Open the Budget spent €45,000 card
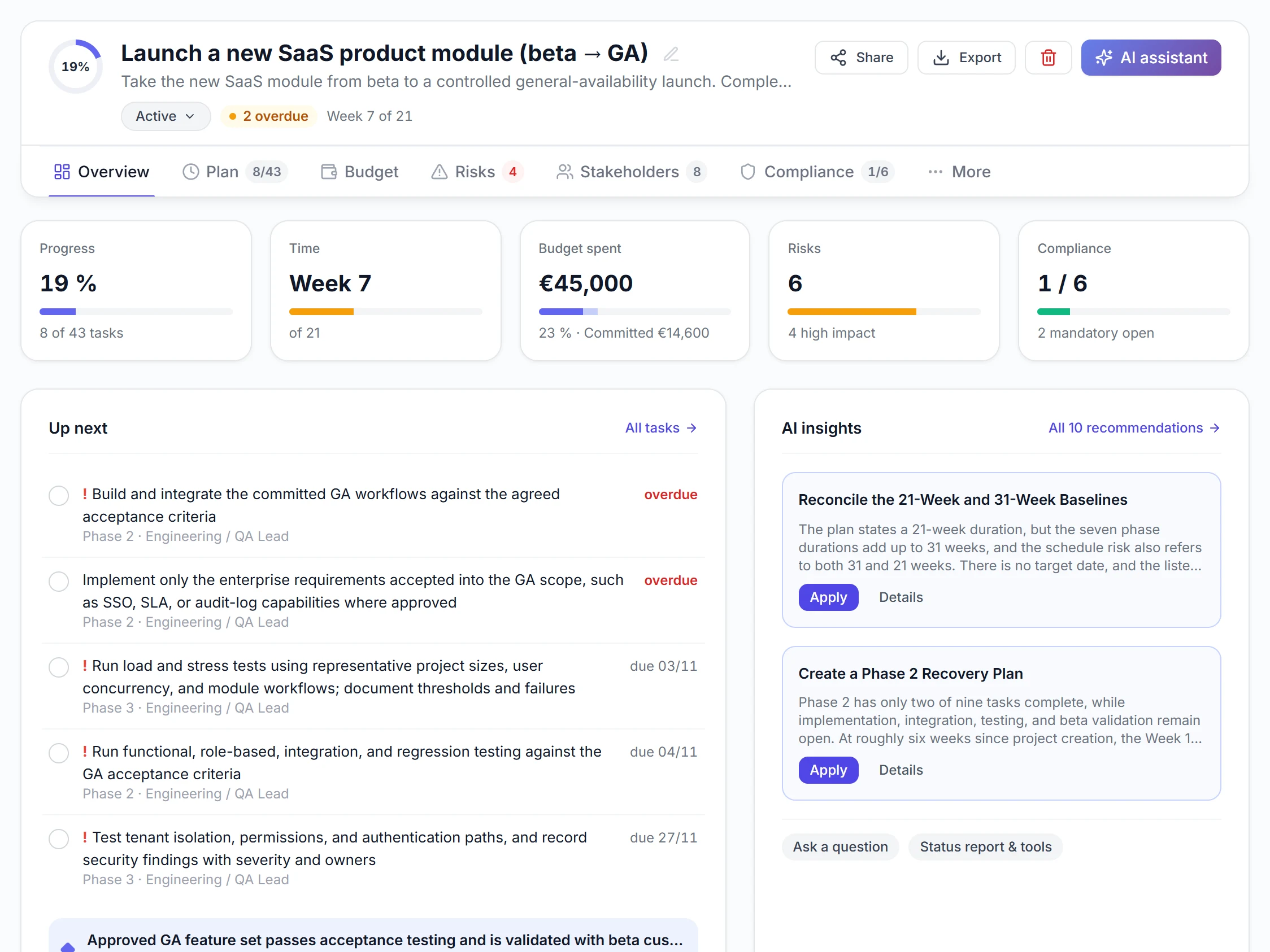The width and height of the screenshot is (1270, 952). [x=634, y=291]
